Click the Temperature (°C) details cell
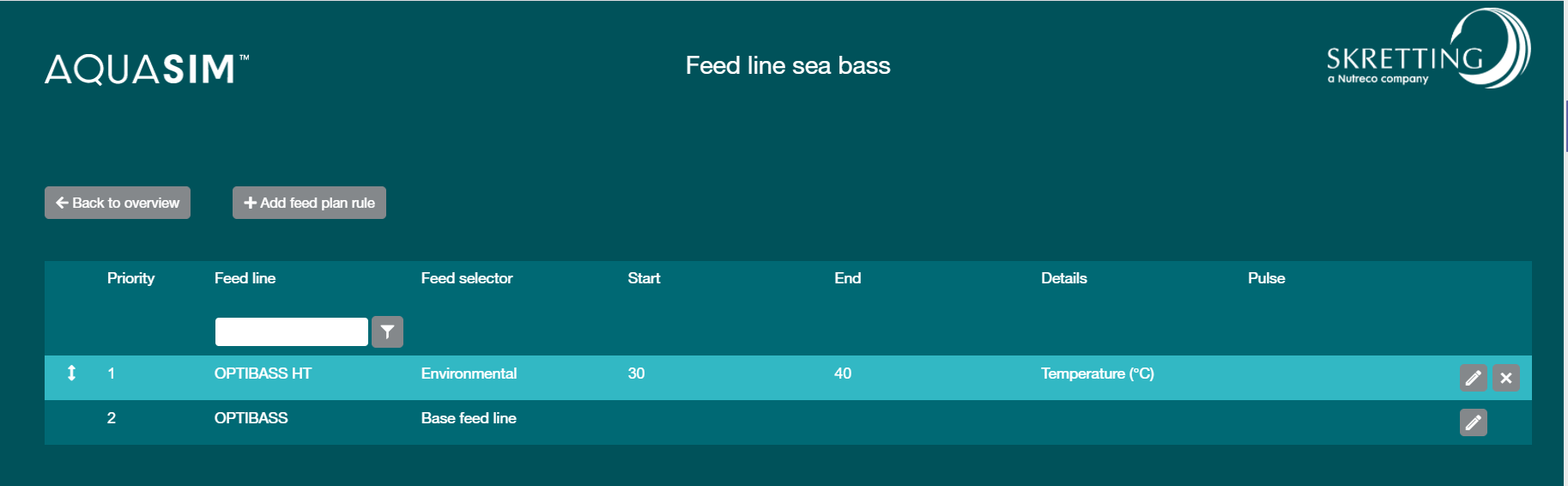The width and height of the screenshot is (1568, 486). [x=1097, y=374]
